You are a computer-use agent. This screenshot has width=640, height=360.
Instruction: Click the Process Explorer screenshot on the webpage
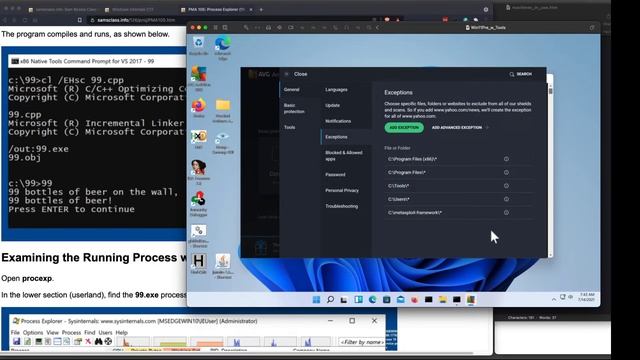199,329
